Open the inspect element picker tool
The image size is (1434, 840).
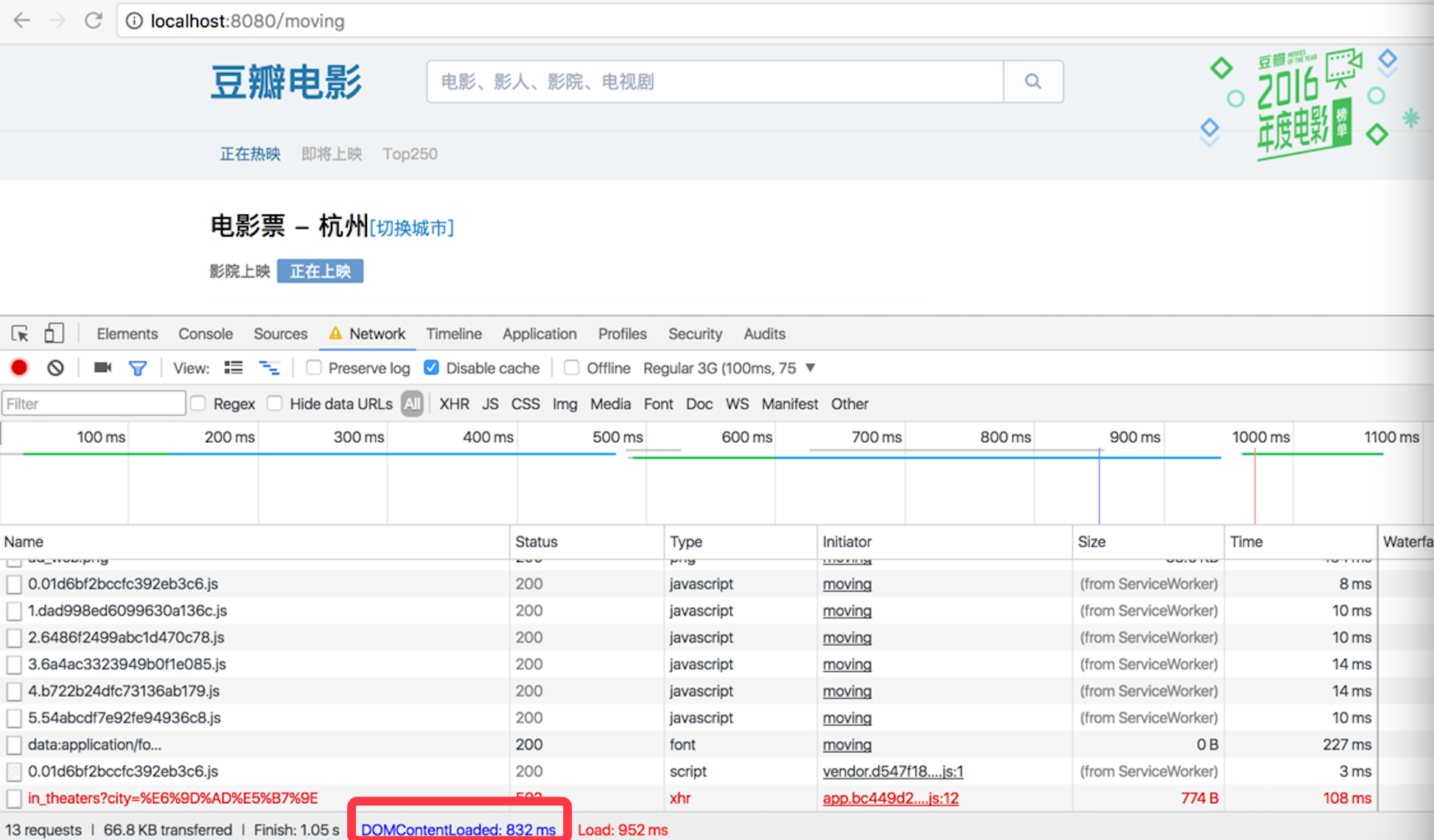point(20,334)
